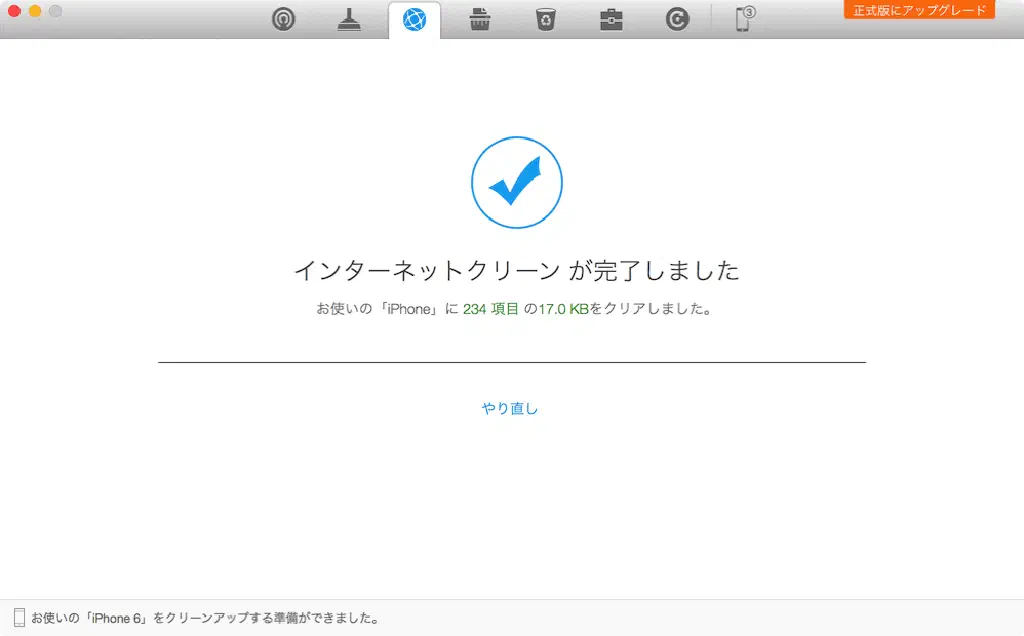Select the recycle bin Erase Clean icon

click(545, 19)
